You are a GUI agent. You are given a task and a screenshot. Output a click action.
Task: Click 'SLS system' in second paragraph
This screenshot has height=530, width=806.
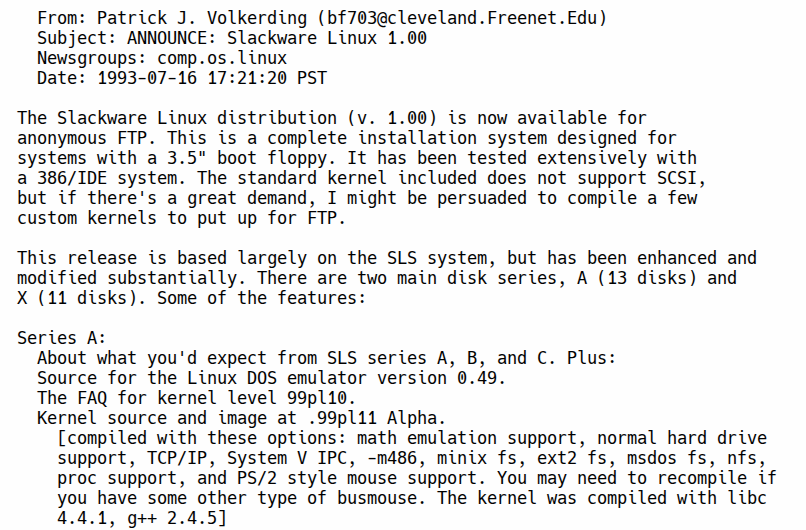click(437, 259)
